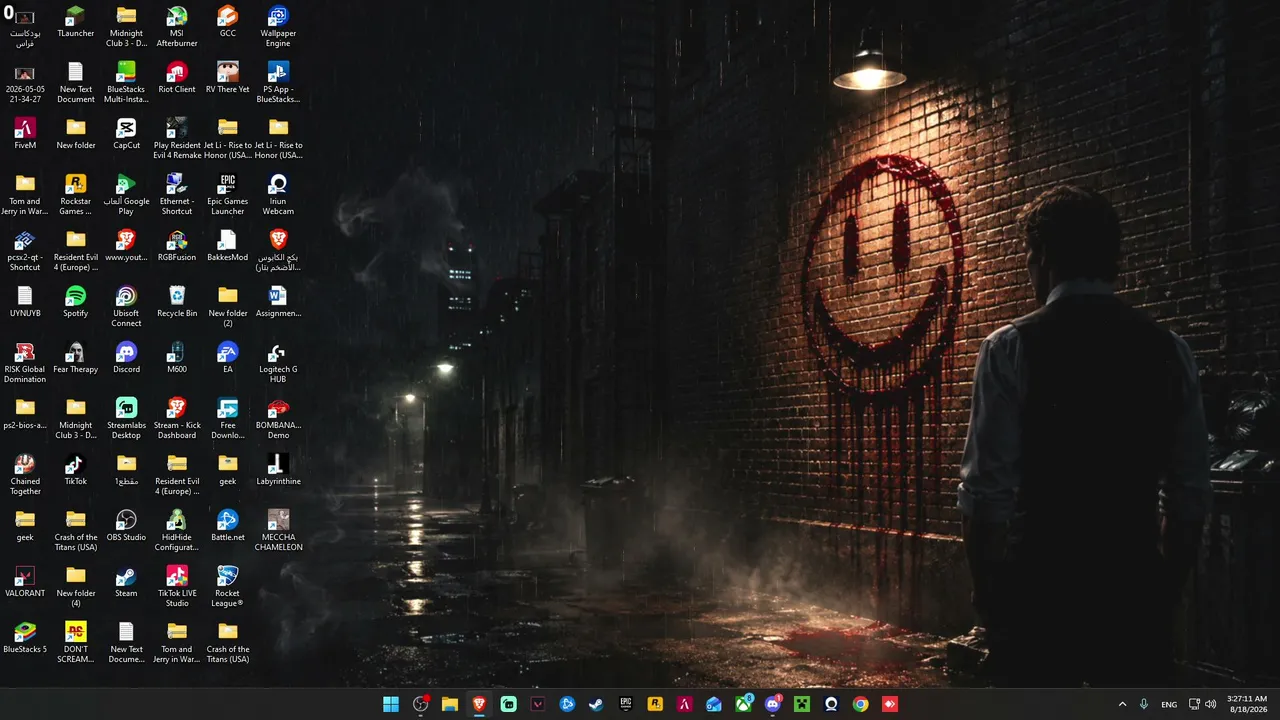Select the New folder (4) desktop folder
Image resolution: width=1280 pixels, height=720 pixels.
[75, 587]
